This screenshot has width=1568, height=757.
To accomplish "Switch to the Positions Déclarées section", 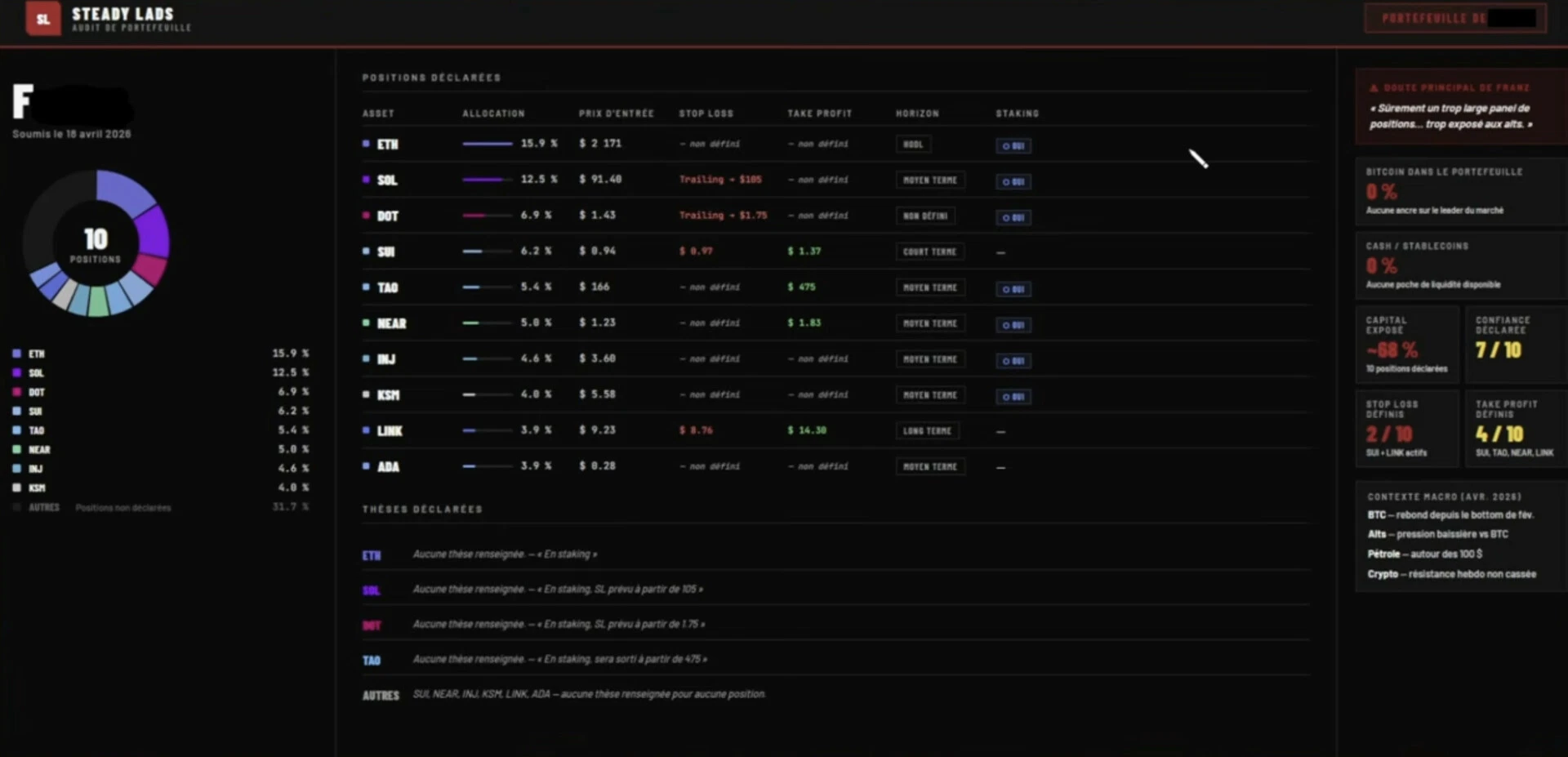I will (x=431, y=78).
